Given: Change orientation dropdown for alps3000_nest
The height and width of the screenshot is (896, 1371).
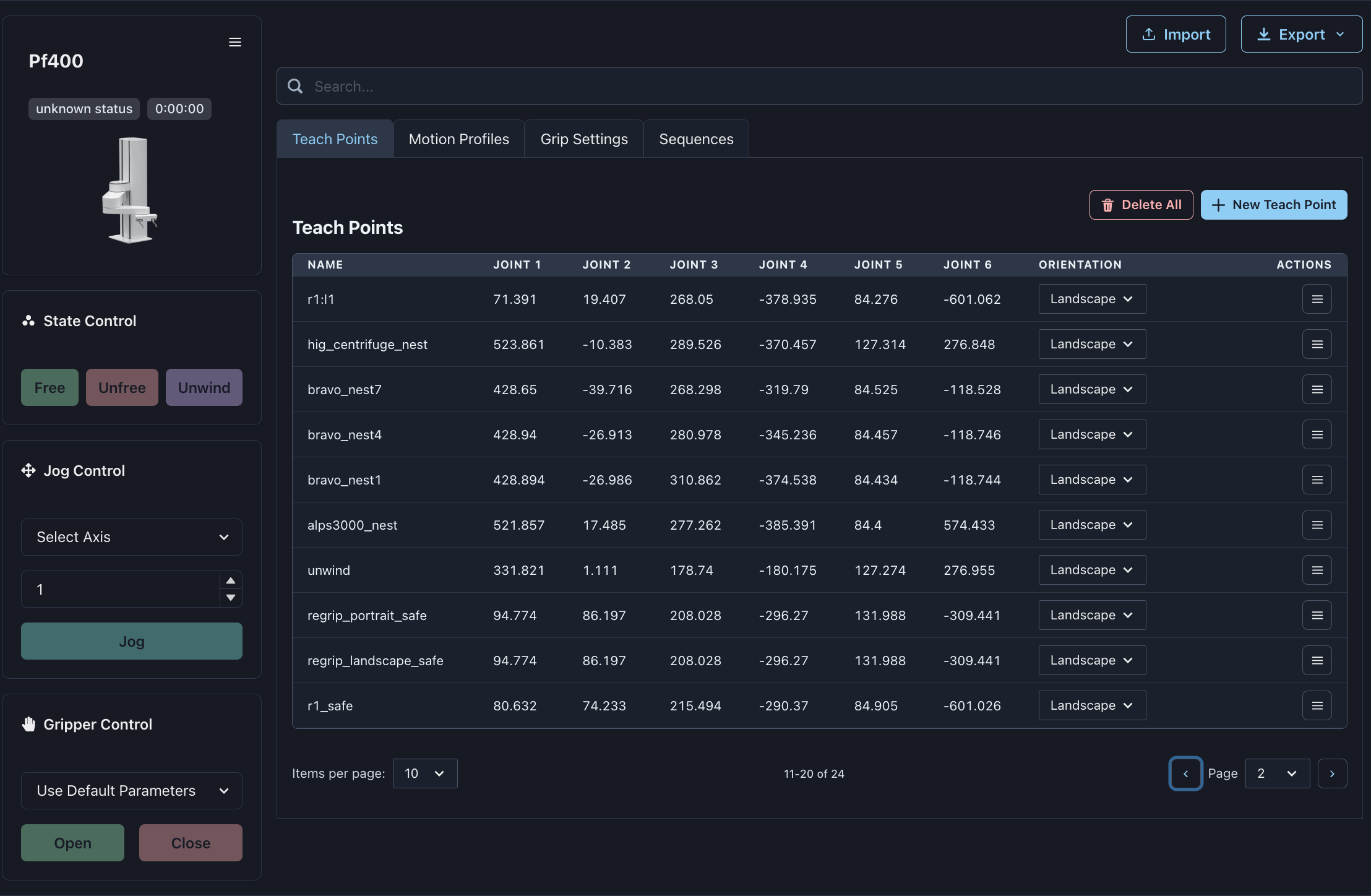Looking at the screenshot, I should coord(1092,525).
